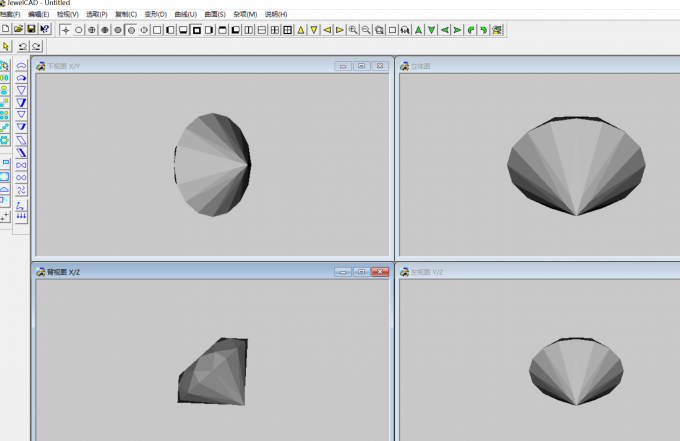Image resolution: width=680 pixels, height=441 pixels.
Task: Save the design with the floppy disk icon
Action: point(31,29)
